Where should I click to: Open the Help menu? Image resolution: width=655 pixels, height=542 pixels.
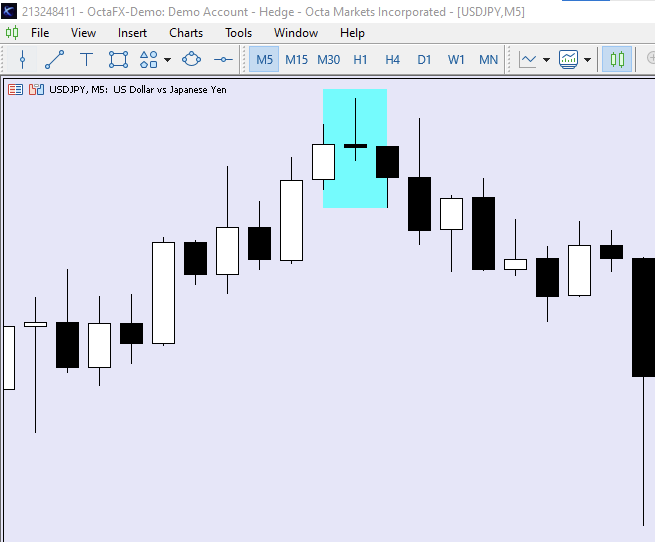(x=352, y=33)
